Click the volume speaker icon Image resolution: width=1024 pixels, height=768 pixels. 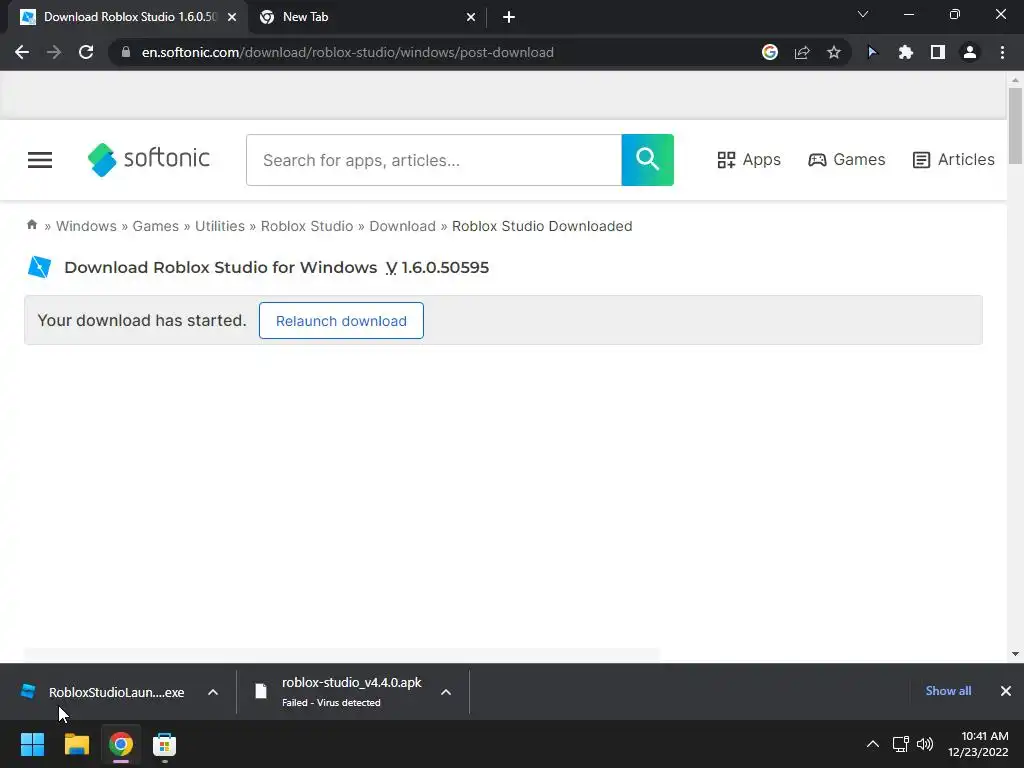[x=925, y=744]
